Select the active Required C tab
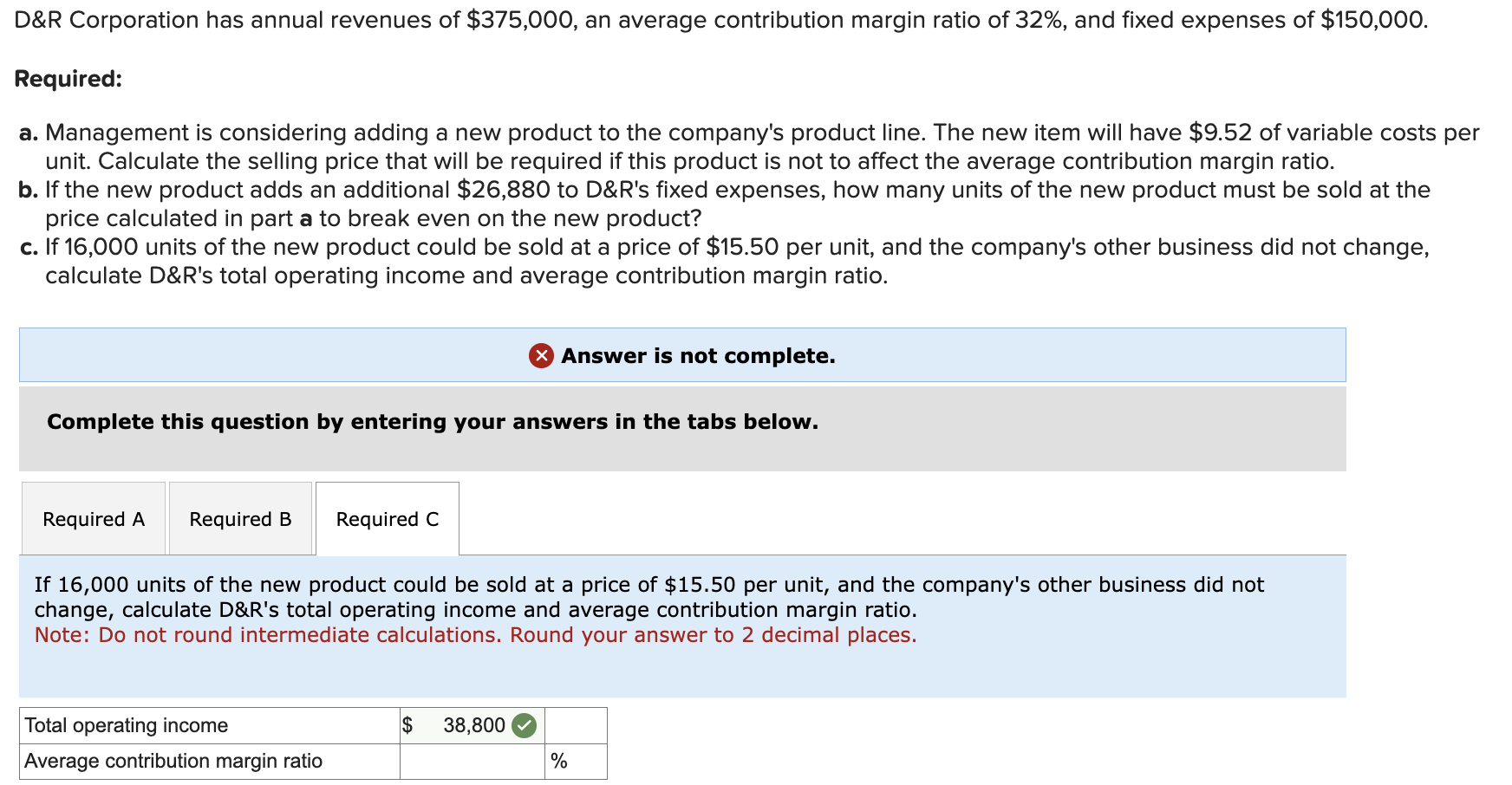 (x=387, y=518)
